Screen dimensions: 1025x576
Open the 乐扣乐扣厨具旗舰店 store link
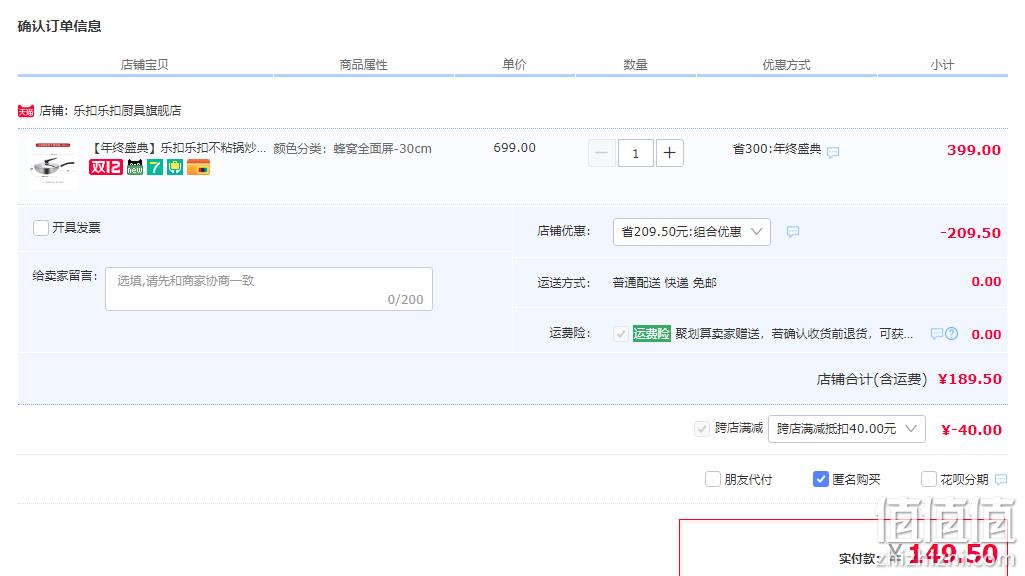[x=127, y=111]
